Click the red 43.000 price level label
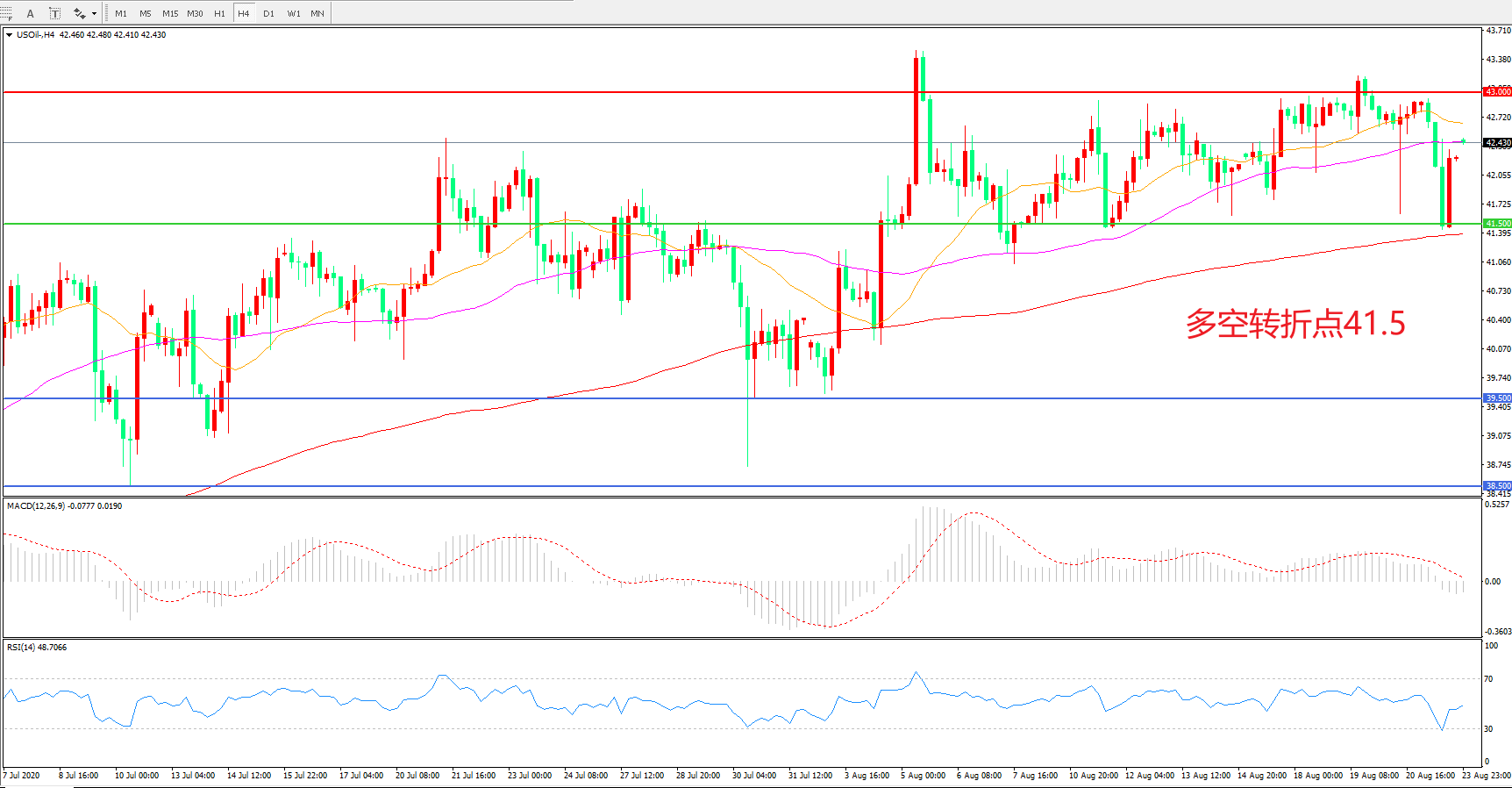Viewport: 1512px width, 788px height. click(1497, 91)
